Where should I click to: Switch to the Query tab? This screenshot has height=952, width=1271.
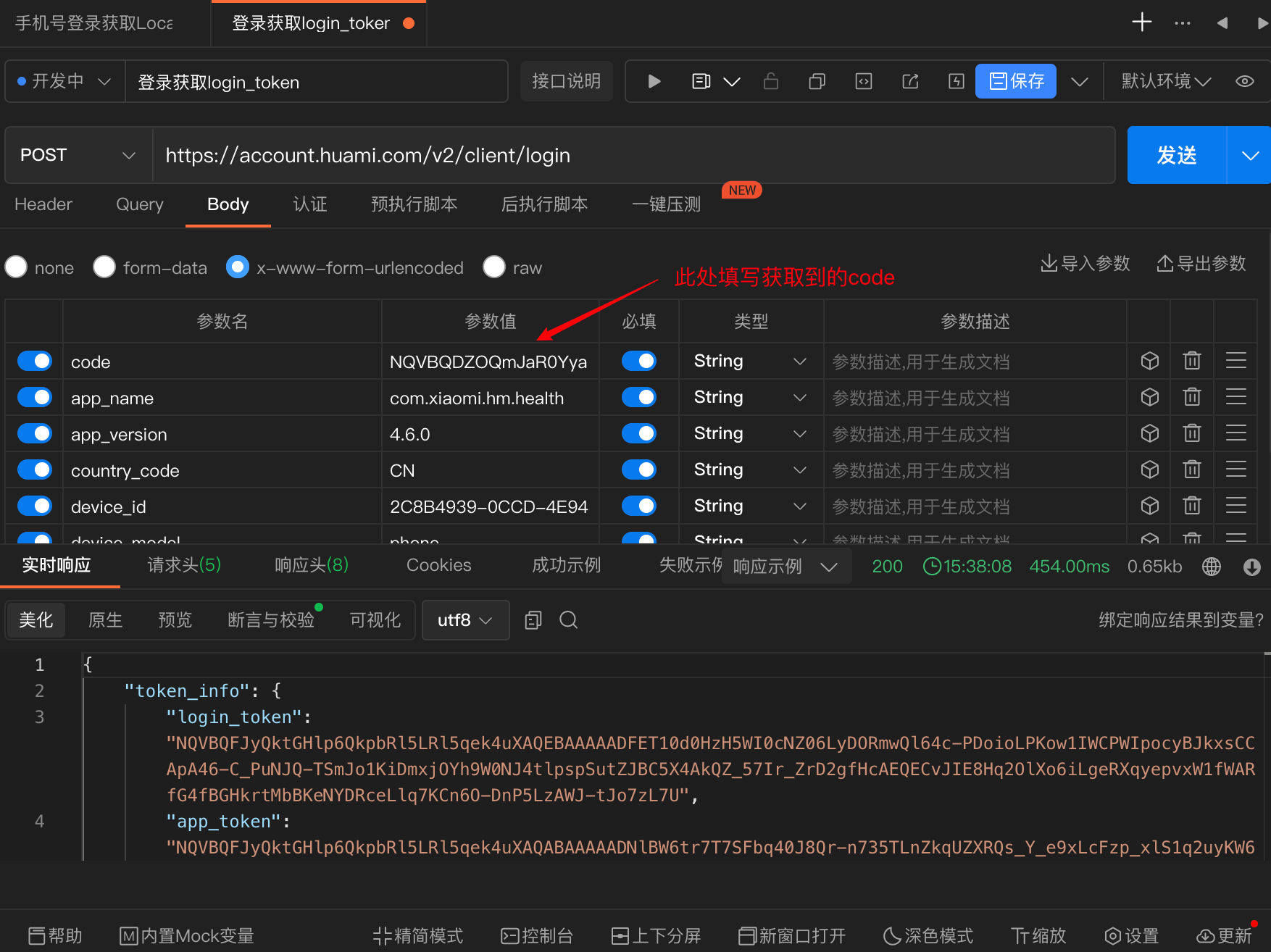point(140,204)
